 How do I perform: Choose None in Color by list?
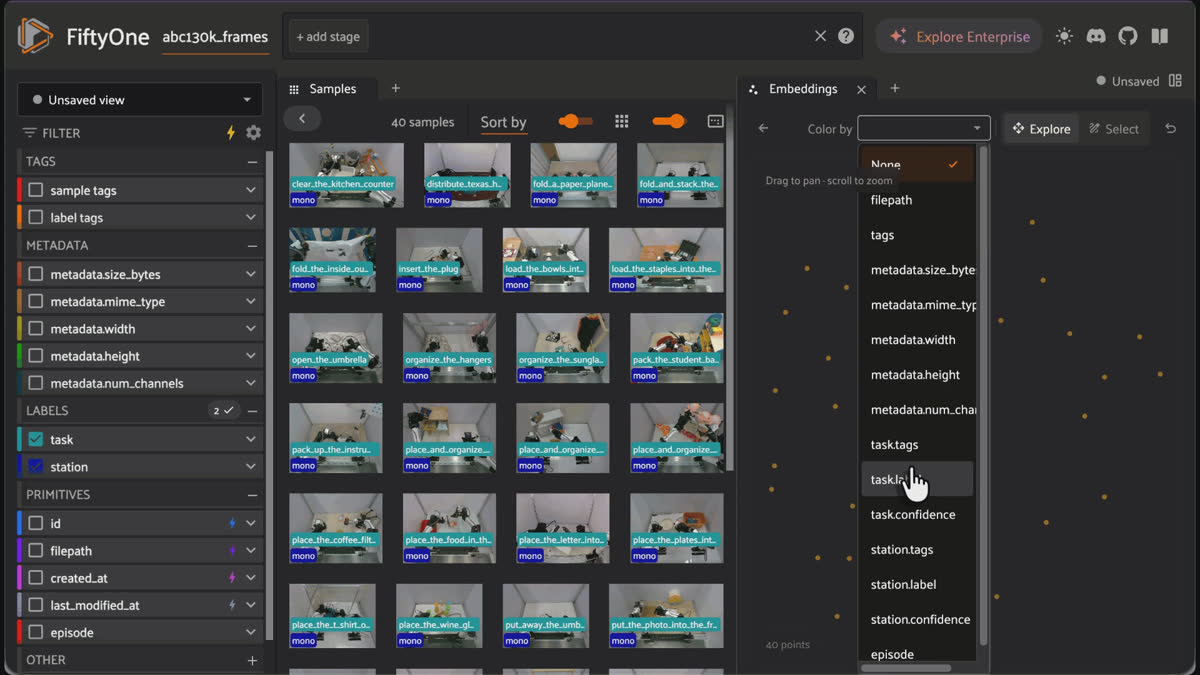click(x=916, y=164)
